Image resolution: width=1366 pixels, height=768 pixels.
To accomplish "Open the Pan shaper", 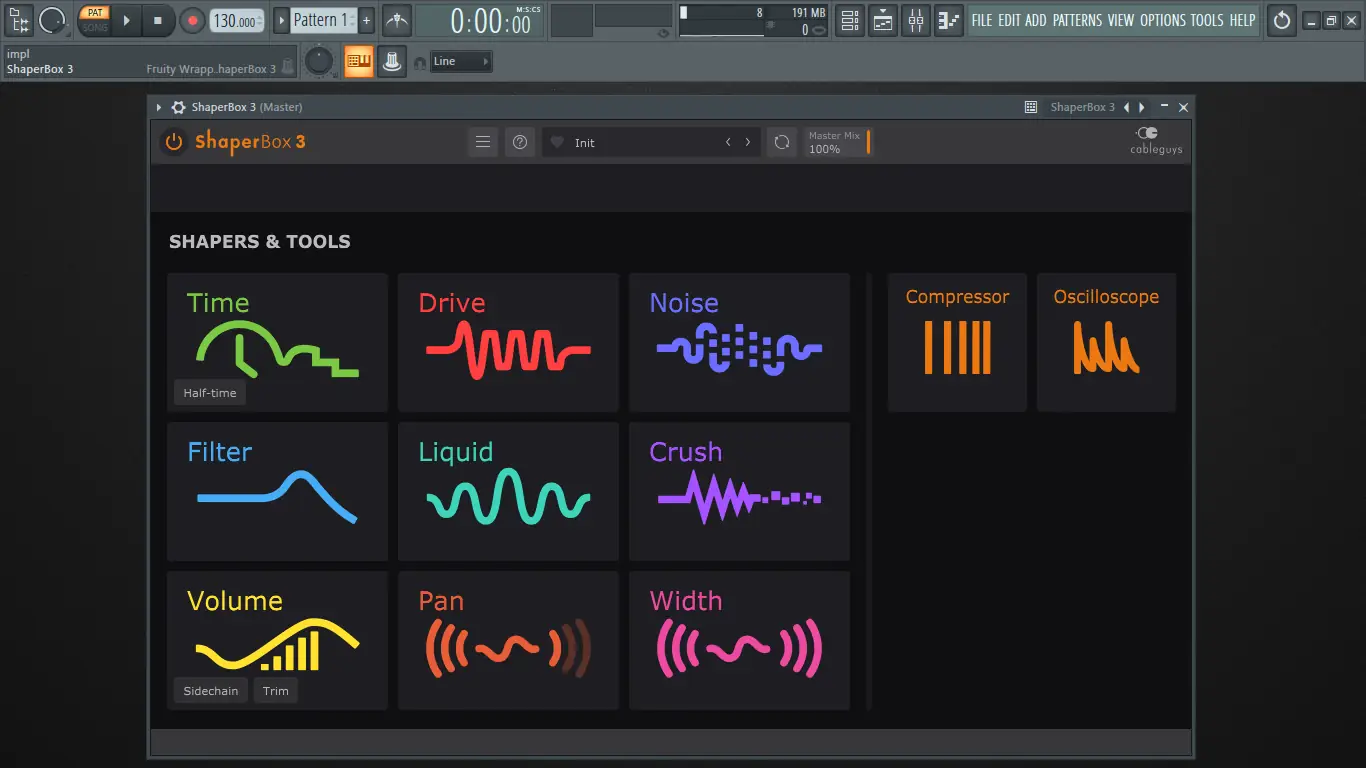I will [508, 640].
